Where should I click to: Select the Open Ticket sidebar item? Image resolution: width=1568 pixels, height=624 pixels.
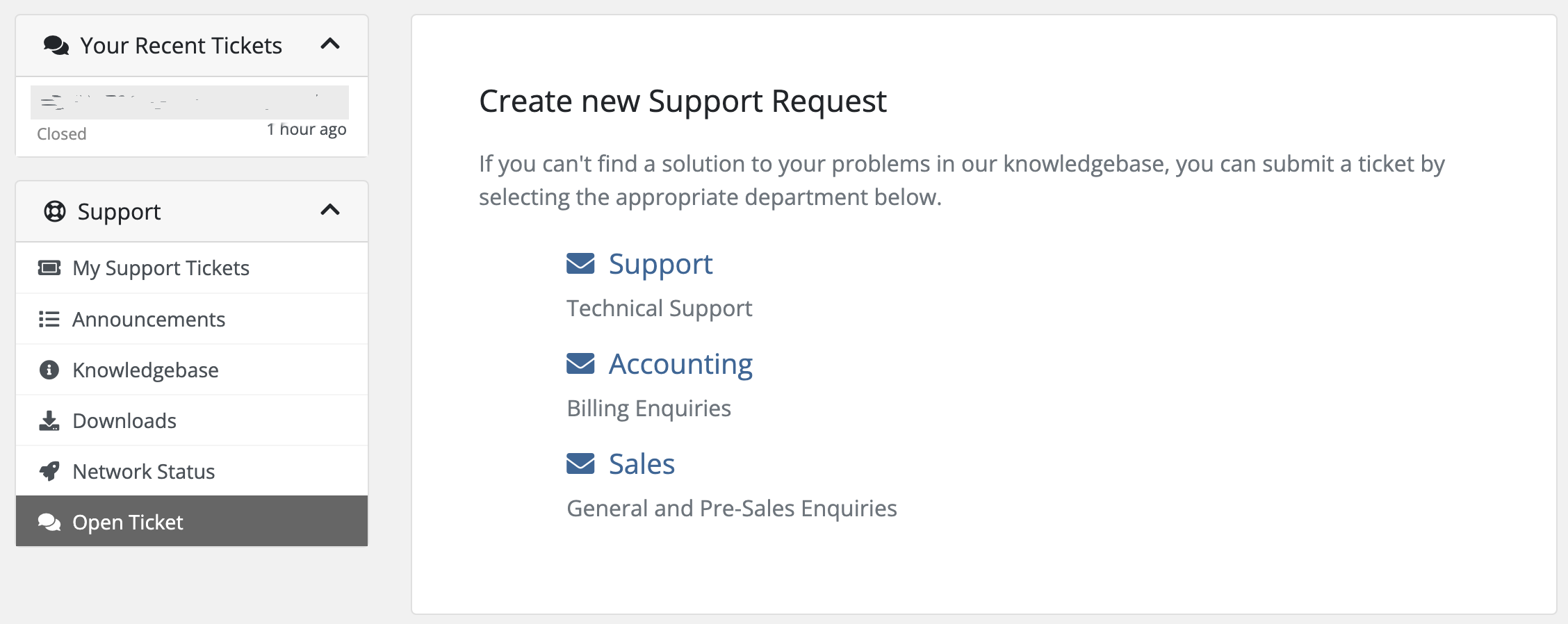point(128,522)
